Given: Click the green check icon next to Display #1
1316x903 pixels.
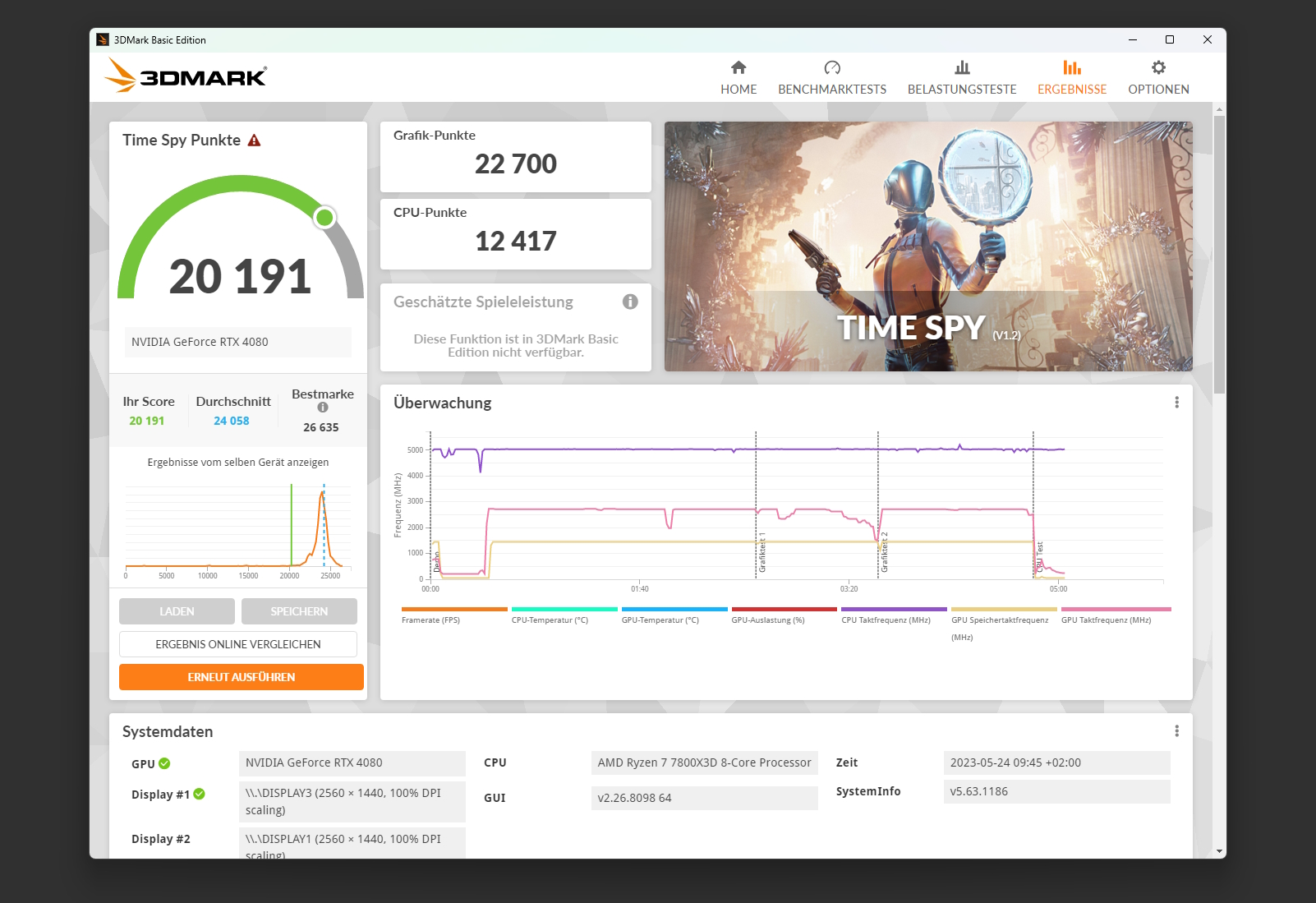Looking at the screenshot, I should click(x=199, y=794).
